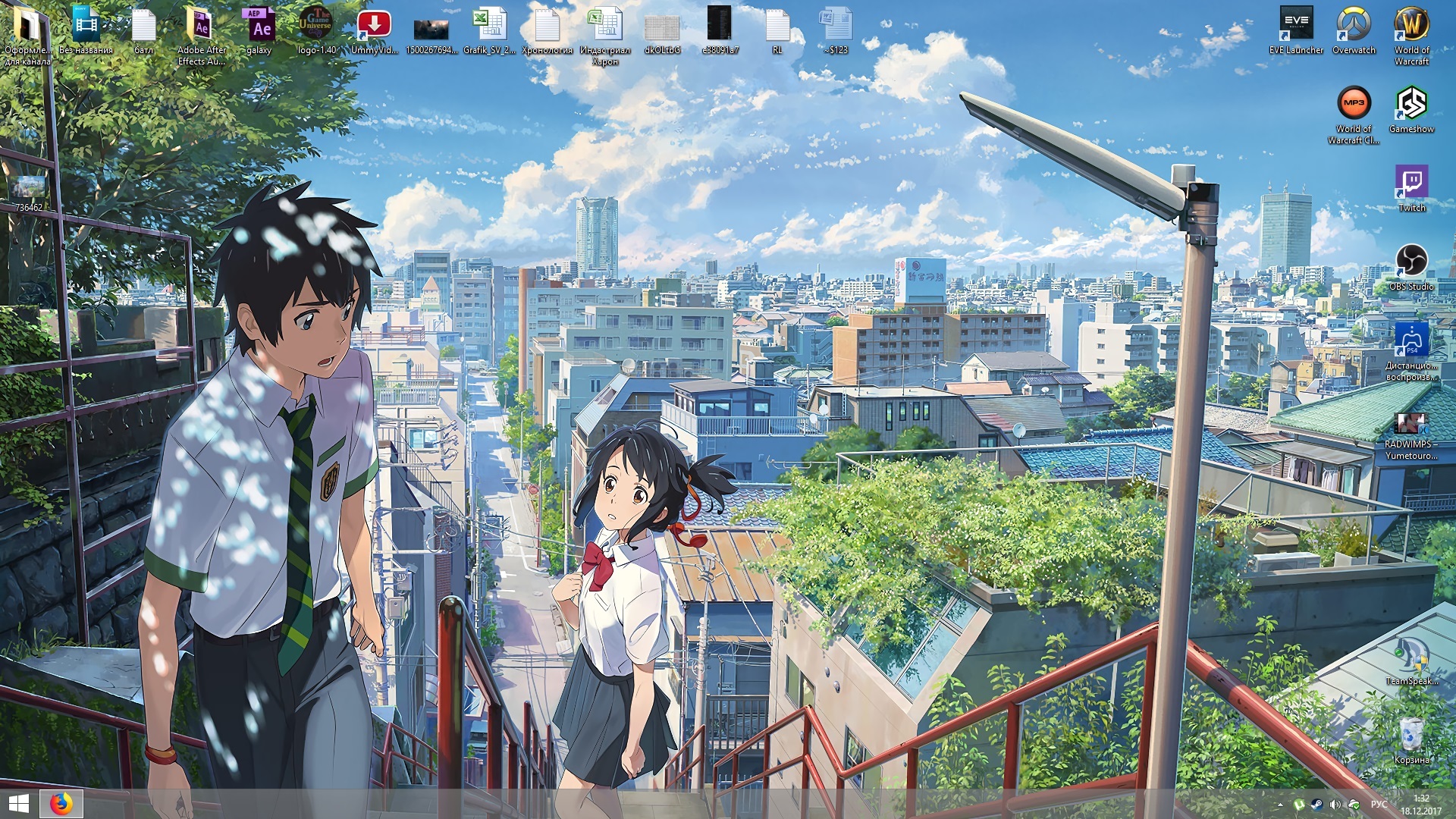Select the PS4 Remote Play shortcut
Image resolution: width=1456 pixels, height=819 pixels.
[1411, 341]
